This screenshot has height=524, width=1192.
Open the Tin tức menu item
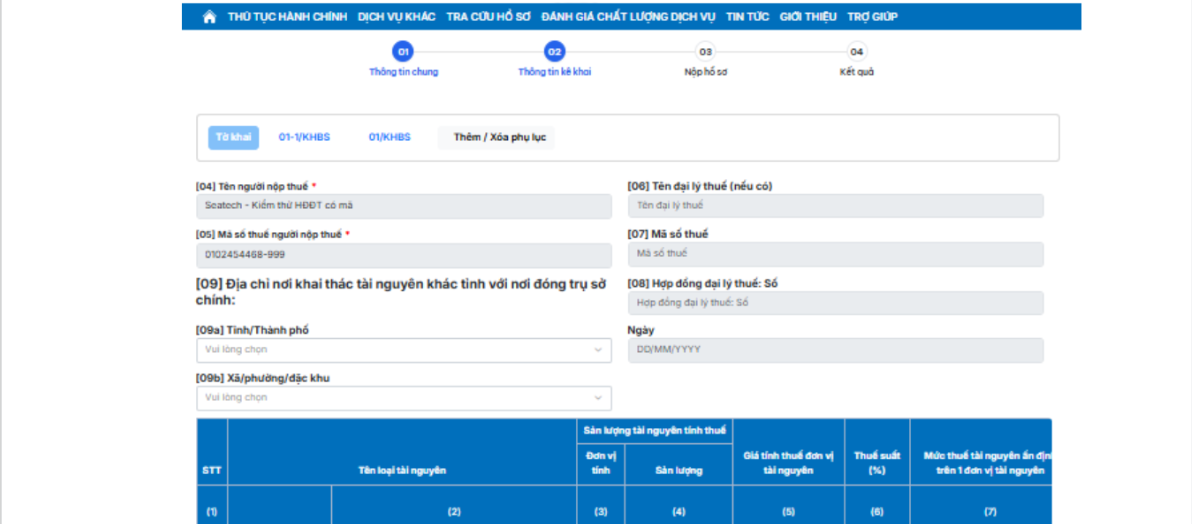[747, 17]
